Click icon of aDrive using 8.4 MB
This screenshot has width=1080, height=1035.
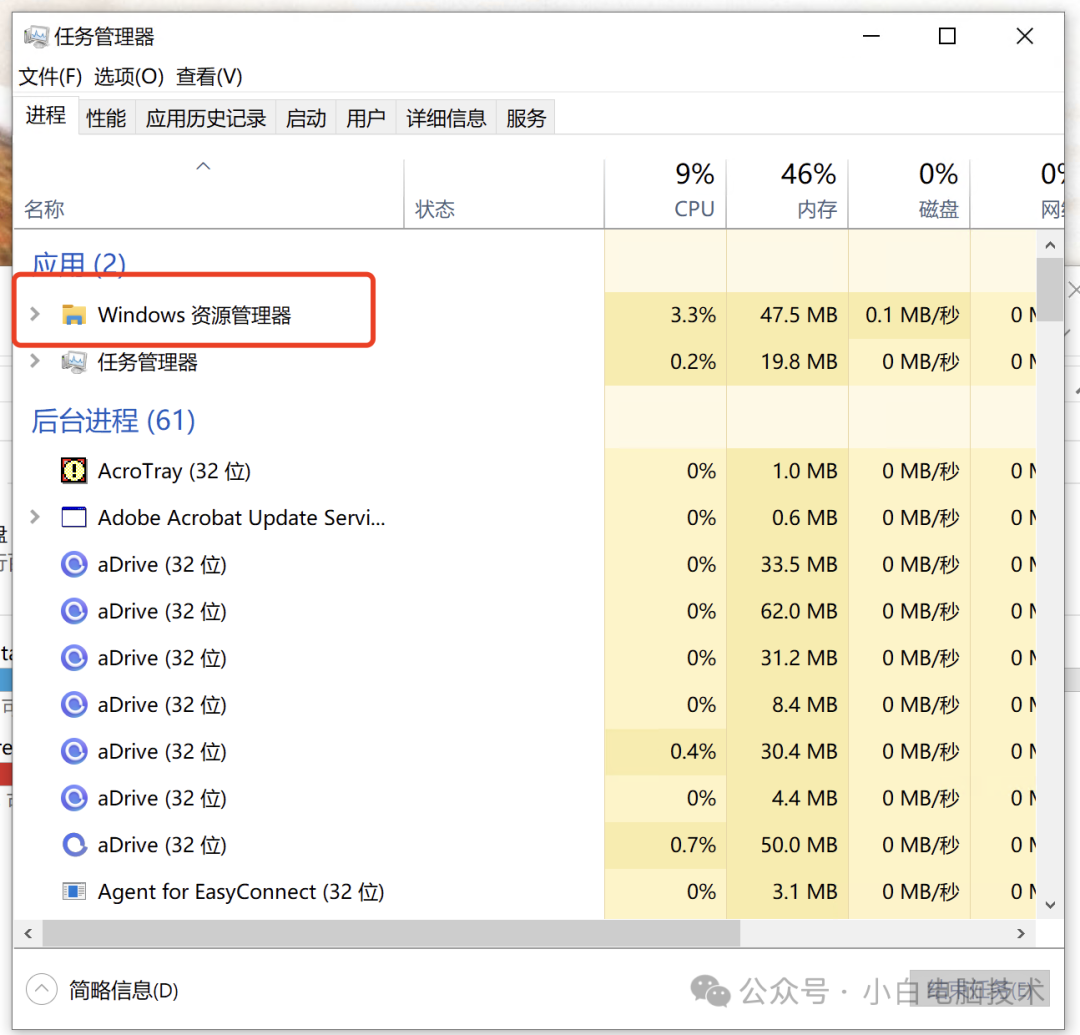(74, 704)
